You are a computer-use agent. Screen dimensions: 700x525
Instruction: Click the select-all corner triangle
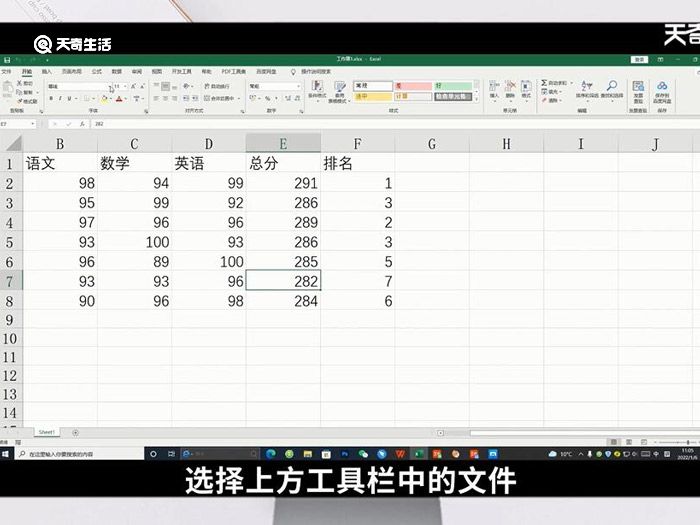(12, 144)
